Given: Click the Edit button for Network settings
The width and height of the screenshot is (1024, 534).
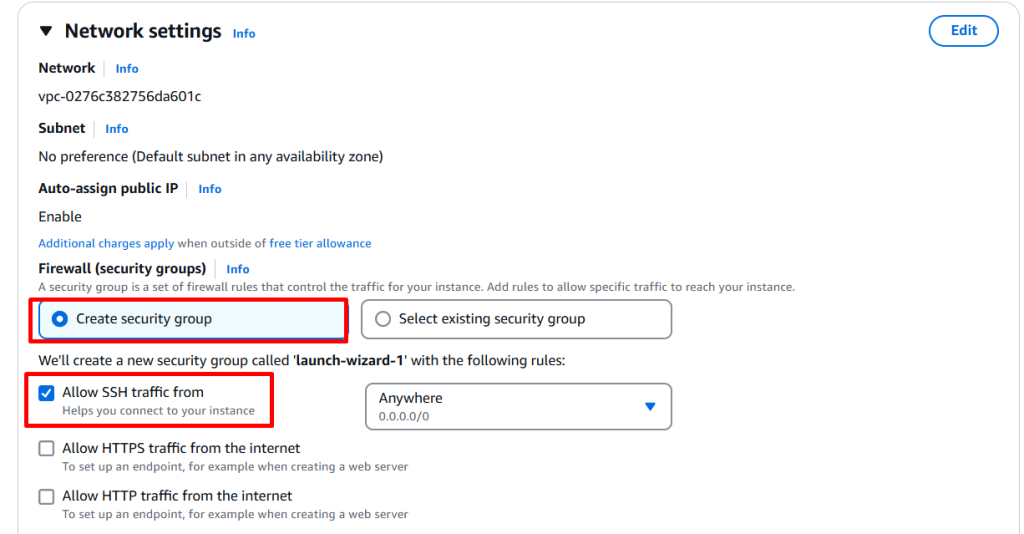Looking at the screenshot, I should click(963, 31).
